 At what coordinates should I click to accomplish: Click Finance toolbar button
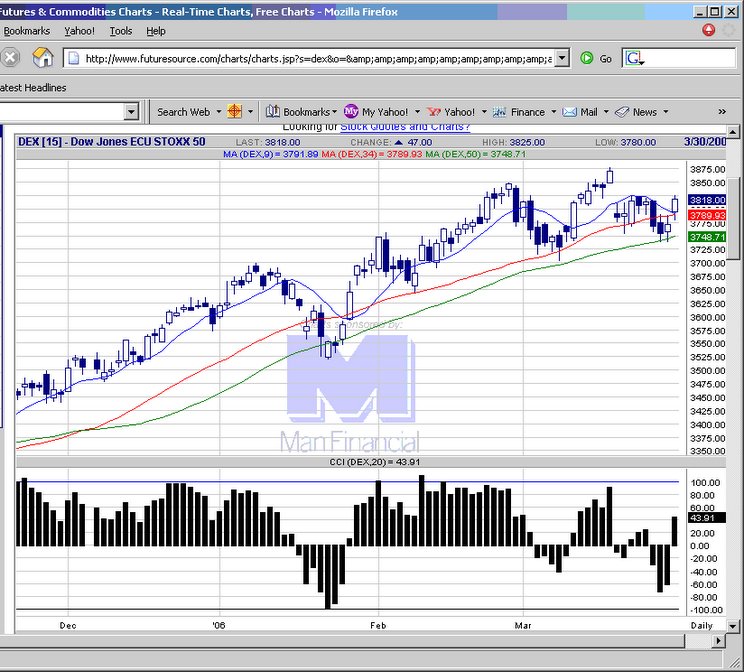pos(528,112)
